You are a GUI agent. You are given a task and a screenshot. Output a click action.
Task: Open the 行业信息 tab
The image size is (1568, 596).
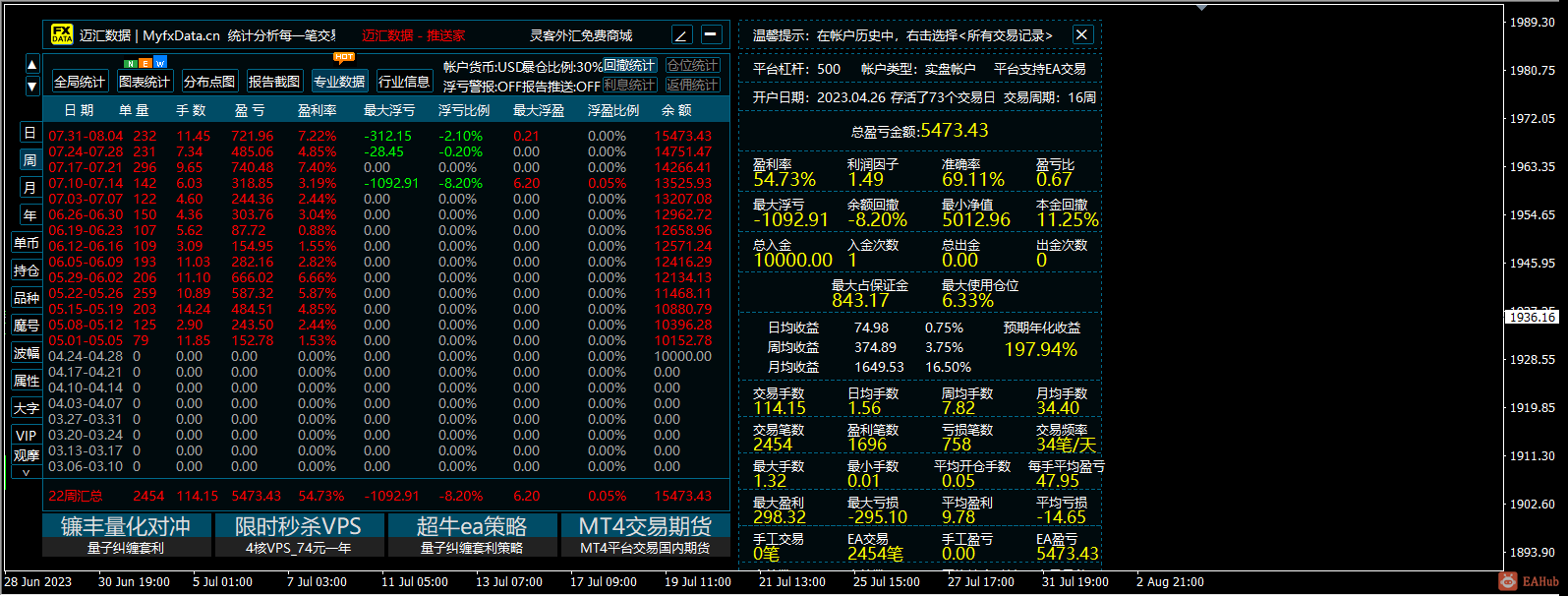pyautogui.click(x=404, y=82)
